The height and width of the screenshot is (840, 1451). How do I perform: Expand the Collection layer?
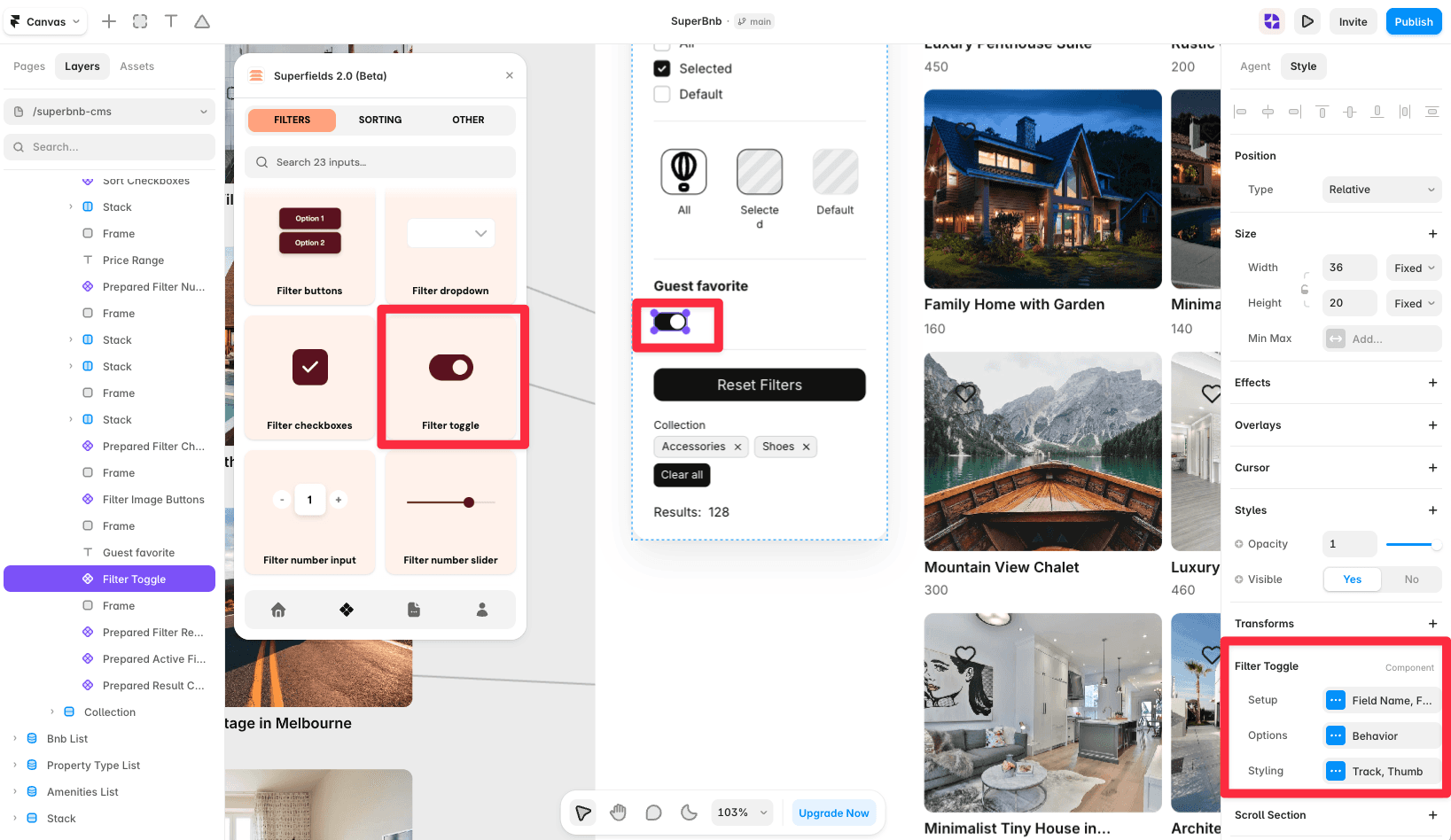52,712
